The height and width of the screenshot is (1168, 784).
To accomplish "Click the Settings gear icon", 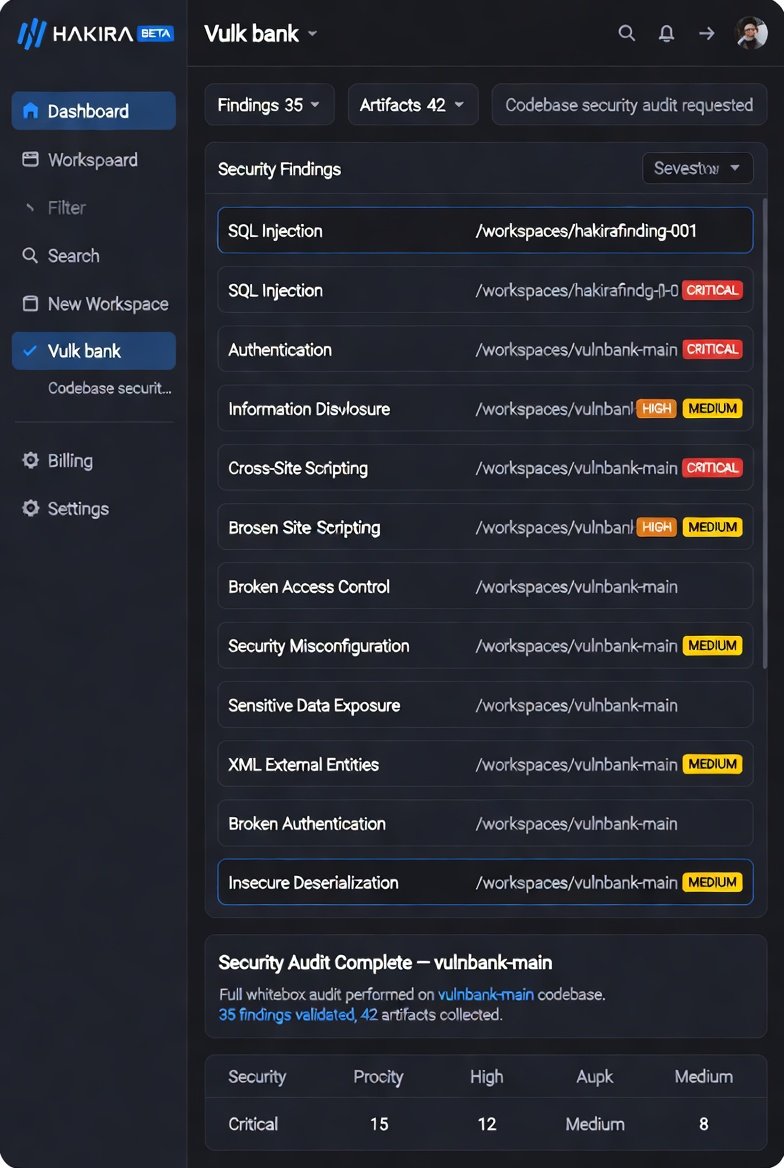I will click(31, 508).
